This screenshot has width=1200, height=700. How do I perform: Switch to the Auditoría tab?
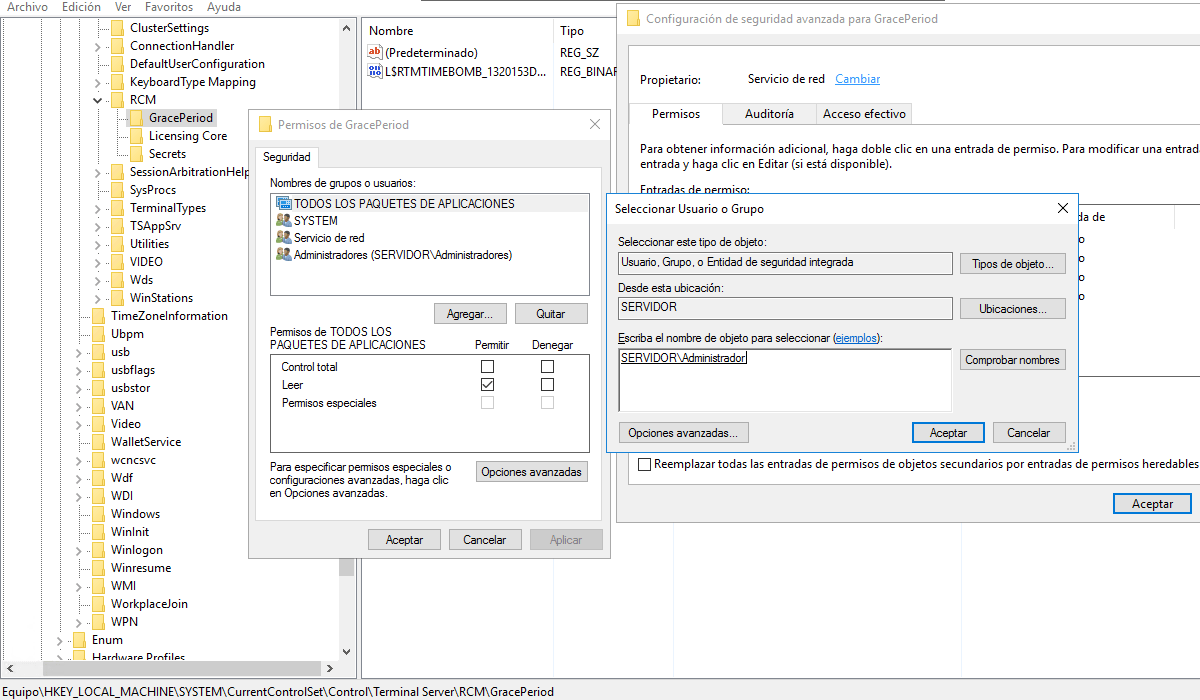click(769, 114)
